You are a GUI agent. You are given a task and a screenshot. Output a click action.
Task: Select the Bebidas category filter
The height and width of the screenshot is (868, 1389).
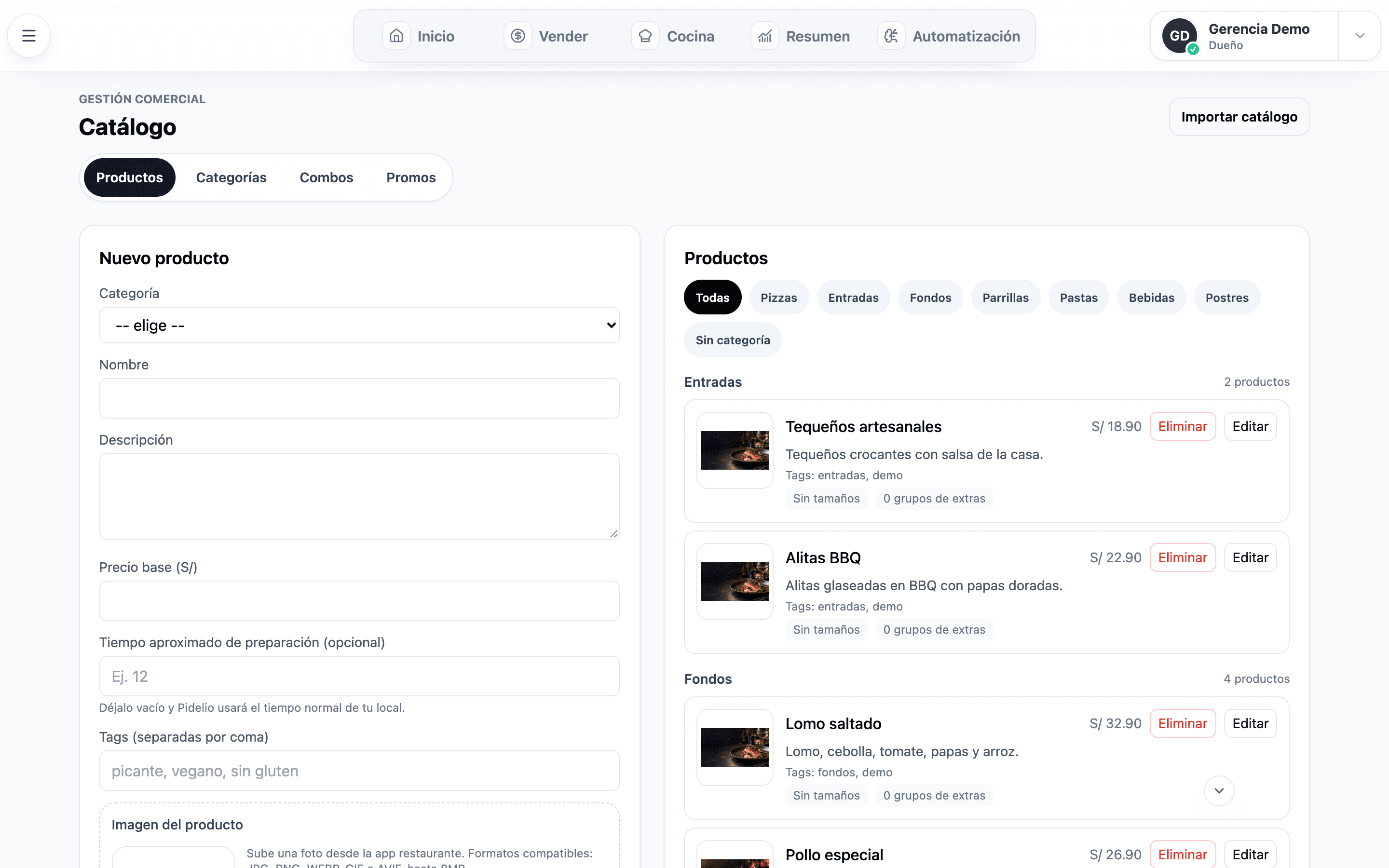click(x=1151, y=298)
